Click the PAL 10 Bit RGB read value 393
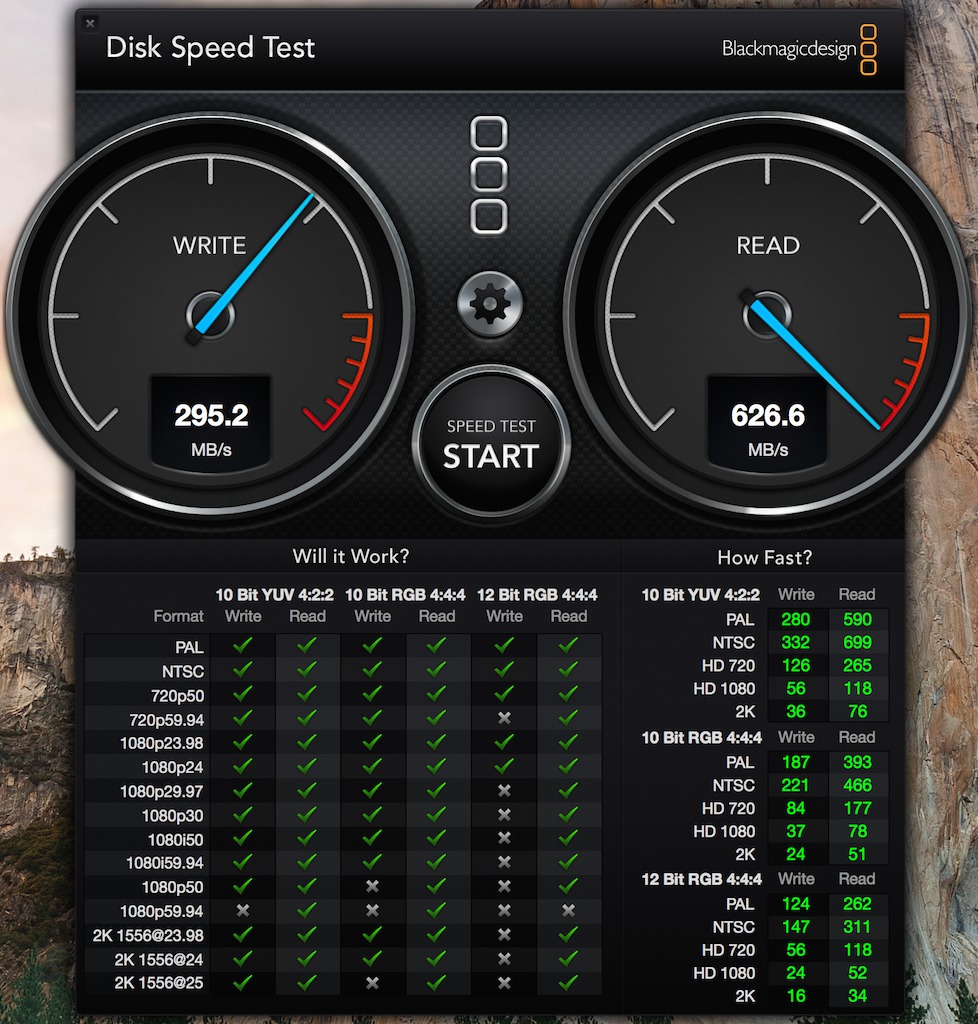This screenshot has width=978, height=1024. [x=857, y=762]
